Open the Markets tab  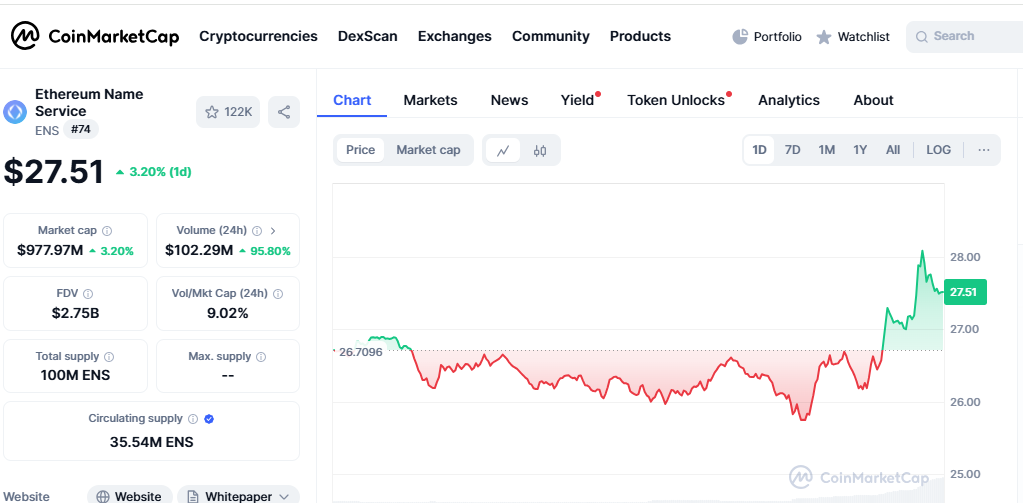(x=430, y=100)
